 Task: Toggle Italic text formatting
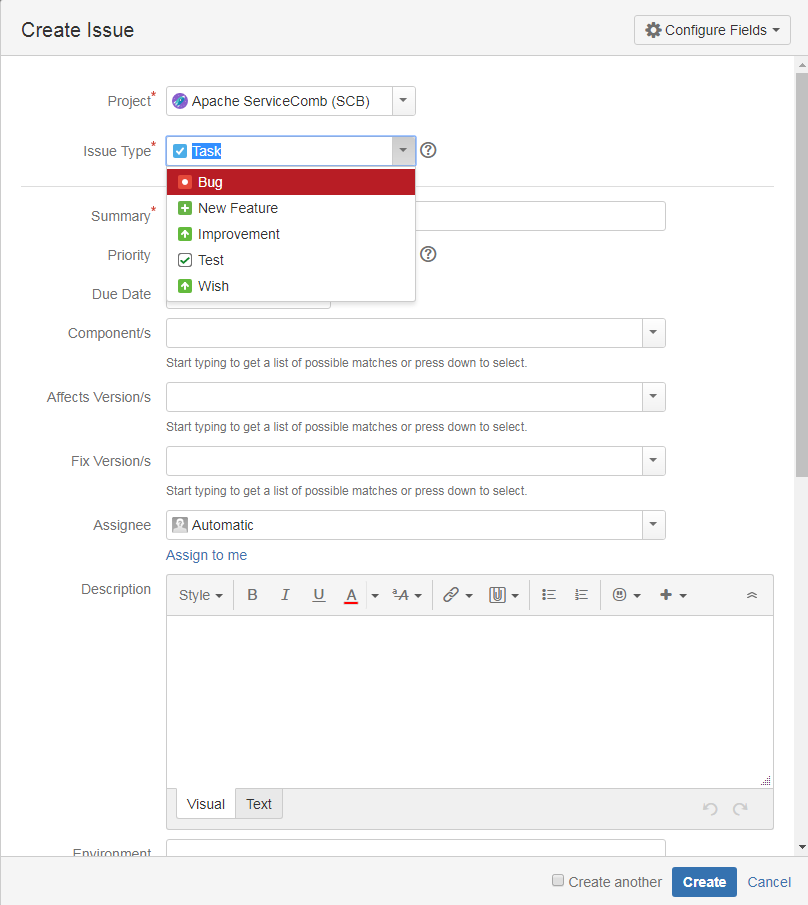pos(285,595)
